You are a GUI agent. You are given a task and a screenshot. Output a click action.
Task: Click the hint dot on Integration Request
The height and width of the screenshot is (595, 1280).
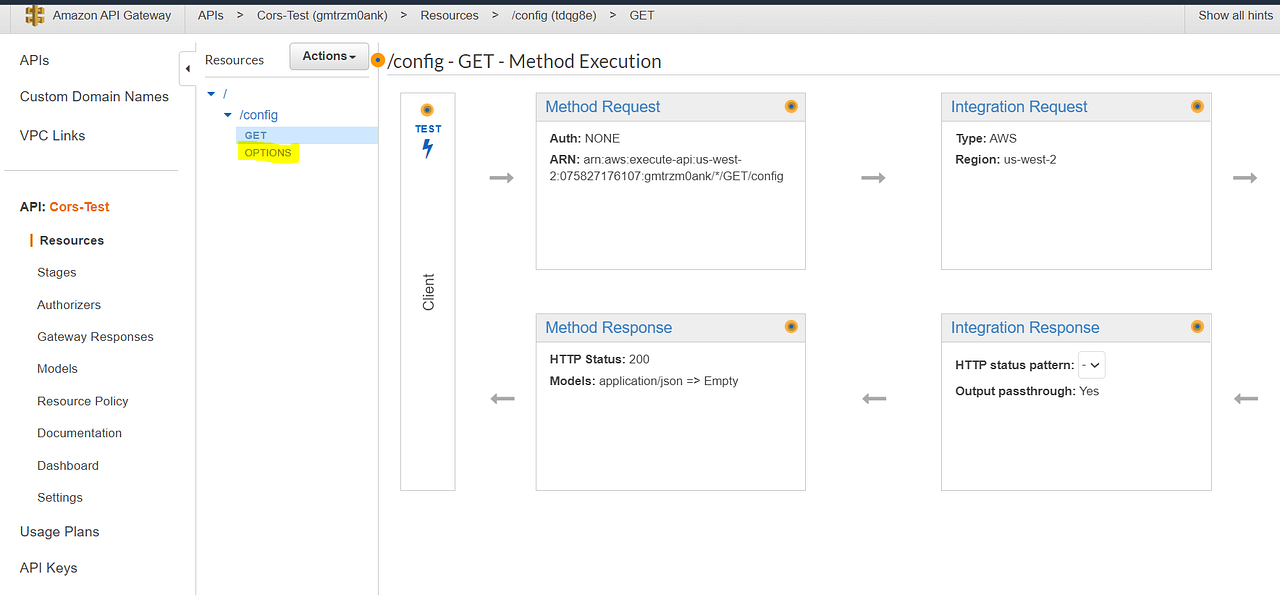tap(1197, 106)
